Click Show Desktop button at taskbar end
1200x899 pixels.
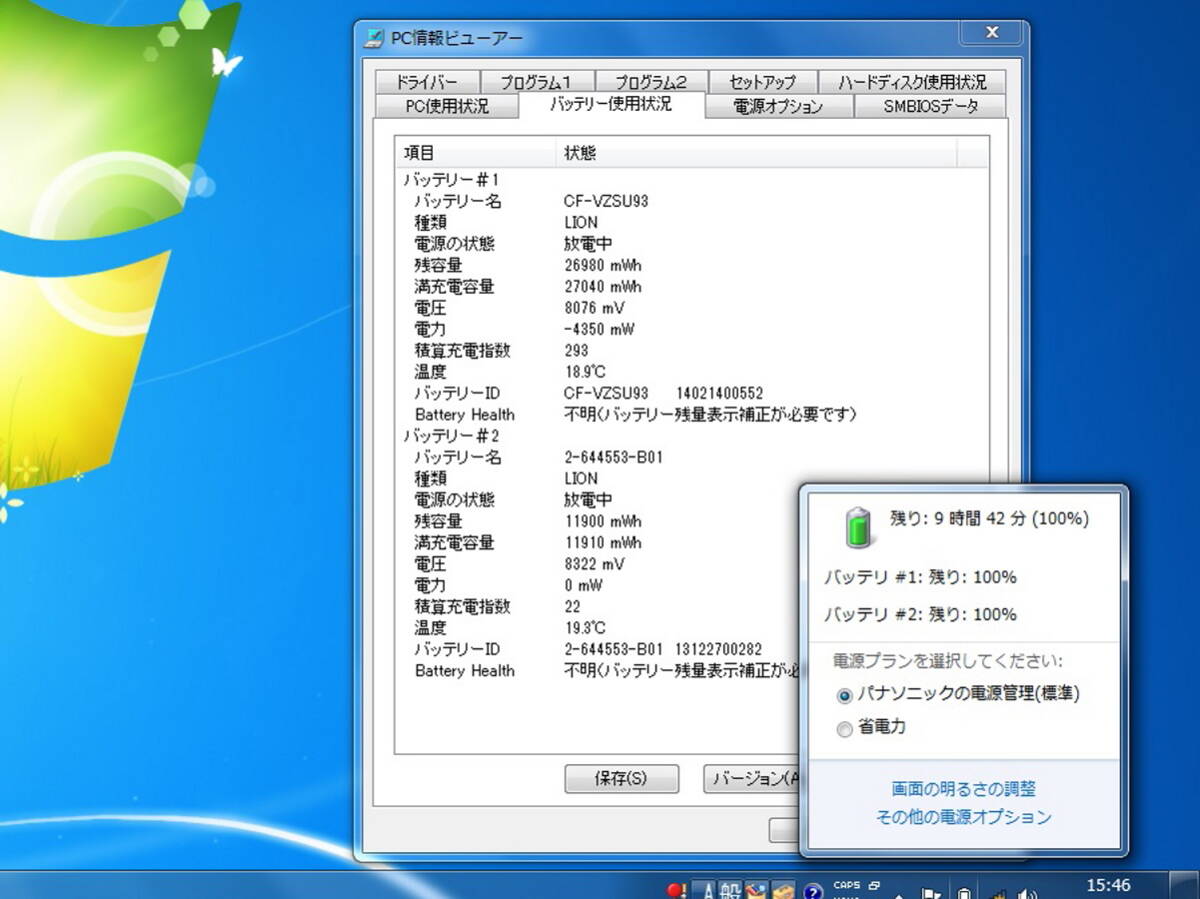[1185, 885]
